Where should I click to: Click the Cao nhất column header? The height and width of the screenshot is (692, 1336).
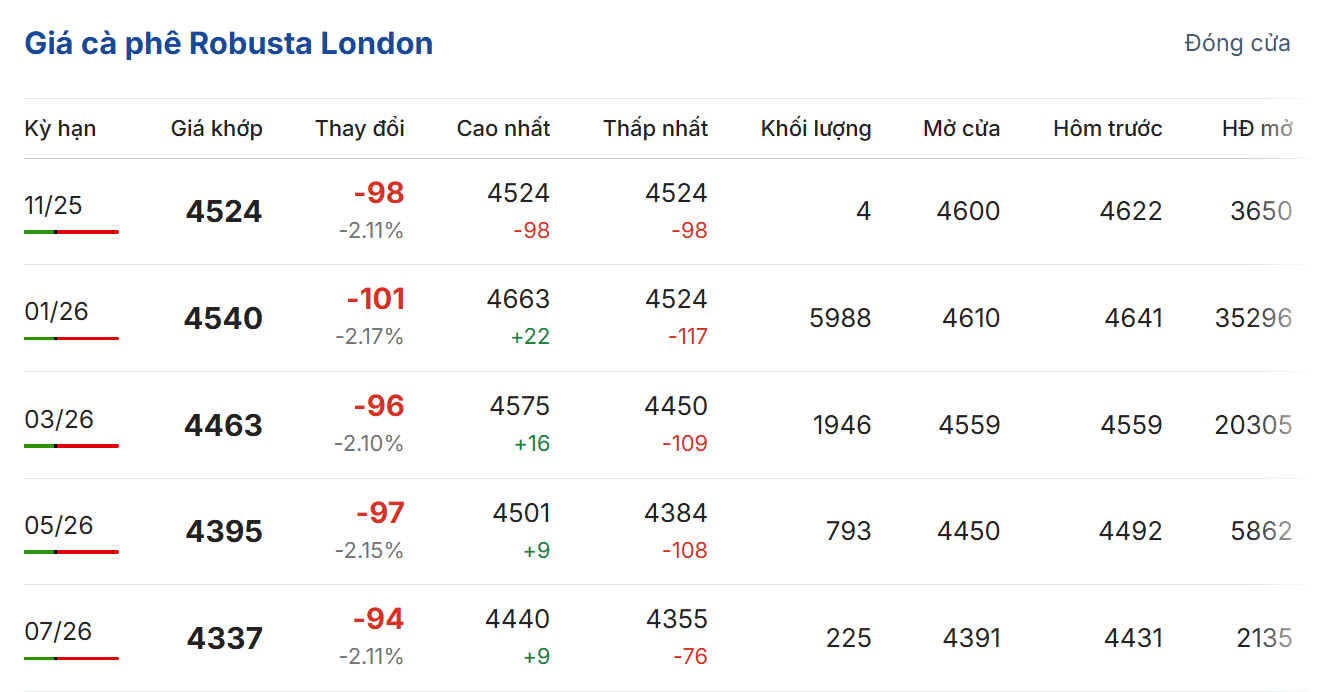(503, 129)
